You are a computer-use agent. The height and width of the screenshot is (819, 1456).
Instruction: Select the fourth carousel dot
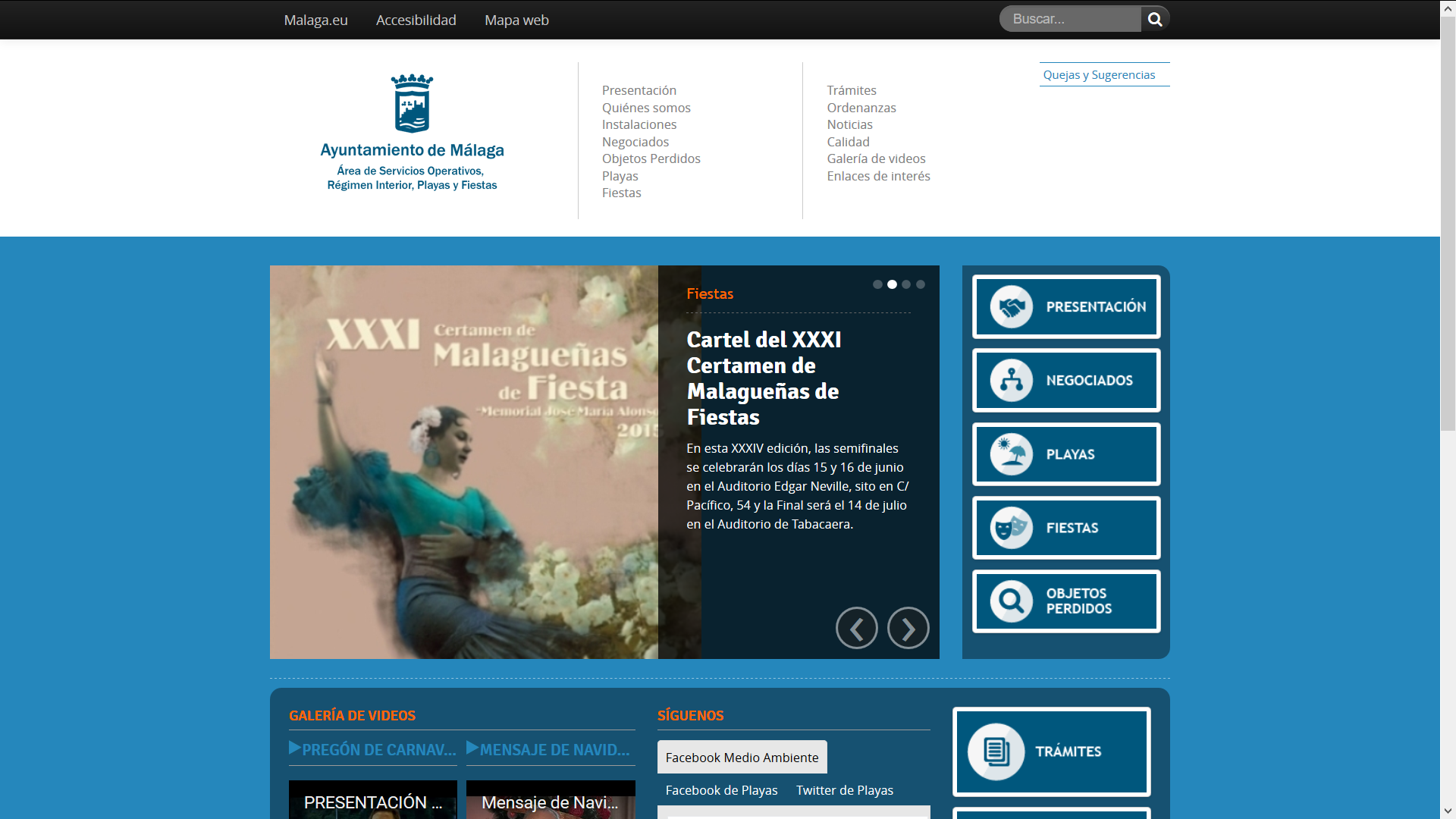(921, 284)
